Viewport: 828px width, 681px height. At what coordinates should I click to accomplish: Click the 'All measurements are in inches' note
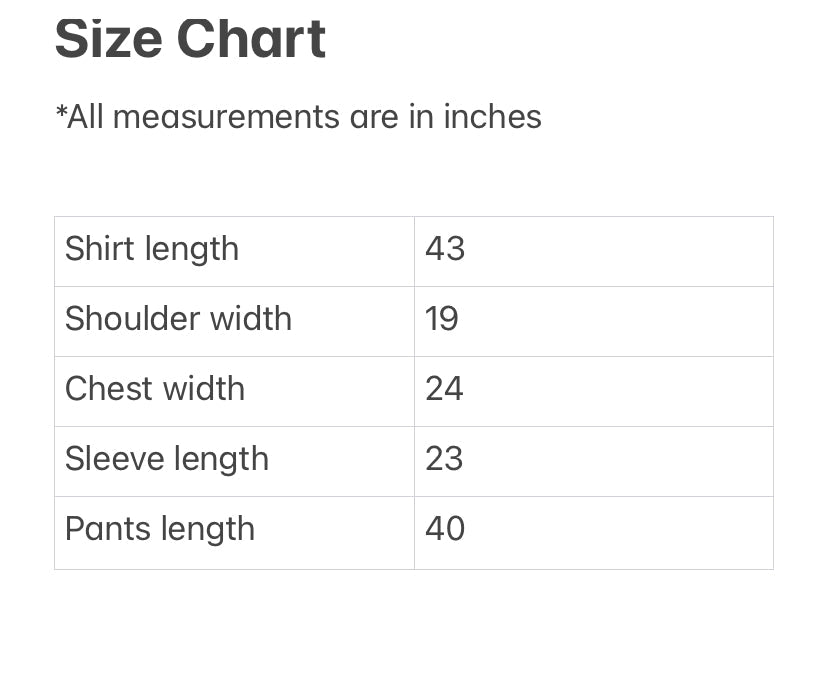point(298,117)
